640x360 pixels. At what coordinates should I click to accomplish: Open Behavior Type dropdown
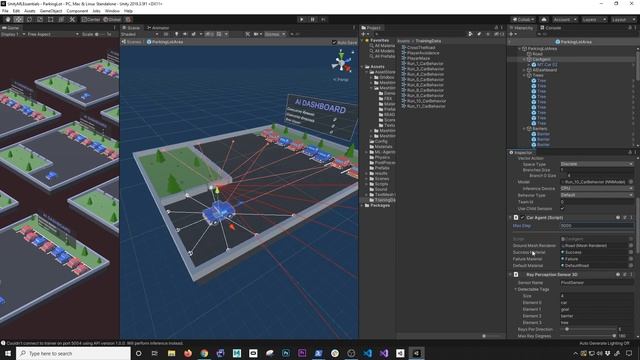(597, 195)
